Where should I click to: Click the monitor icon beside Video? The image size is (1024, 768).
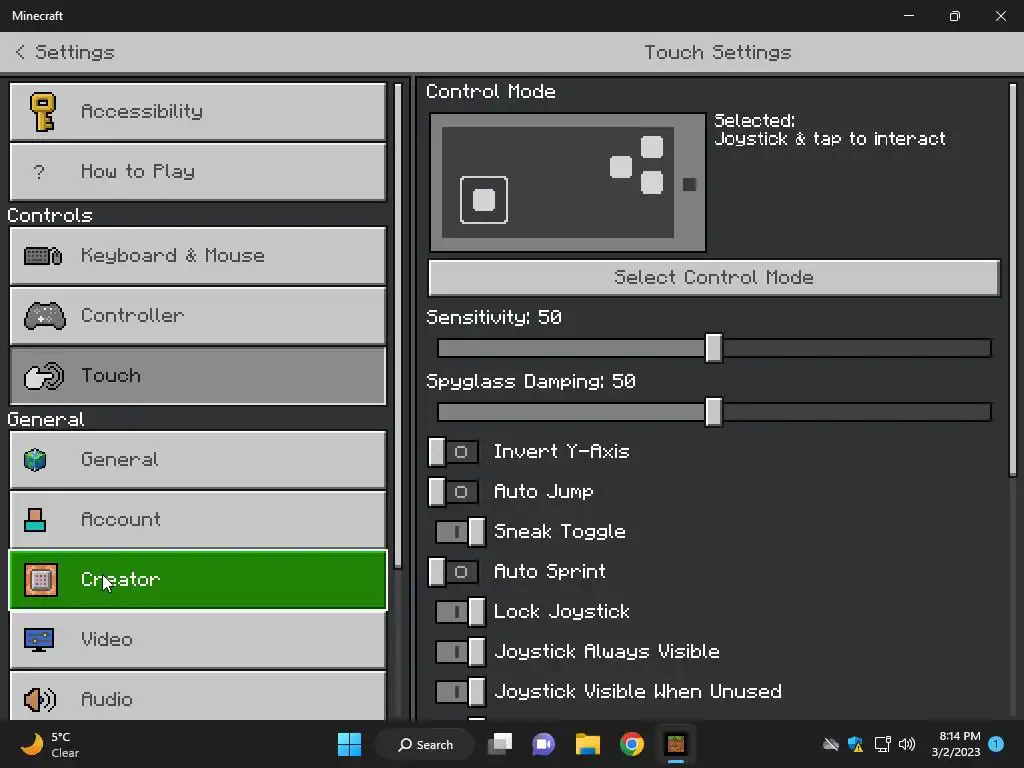pyautogui.click(x=39, y=640)
